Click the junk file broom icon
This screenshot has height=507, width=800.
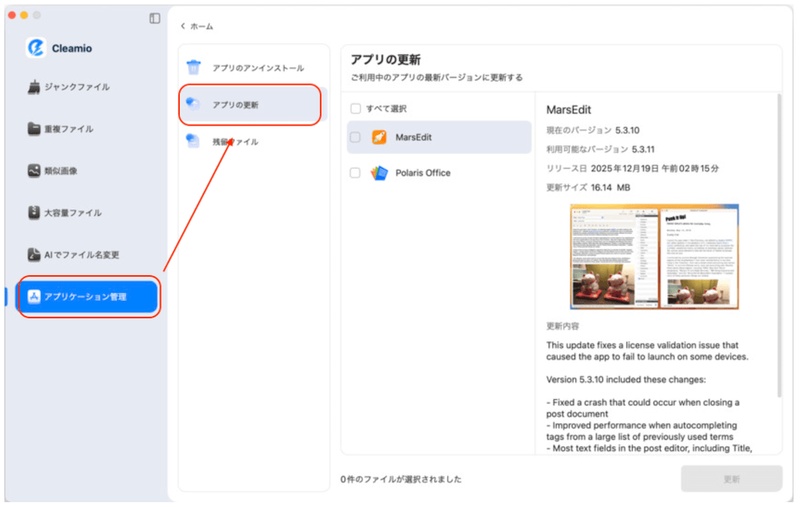[x=34, y=87]
